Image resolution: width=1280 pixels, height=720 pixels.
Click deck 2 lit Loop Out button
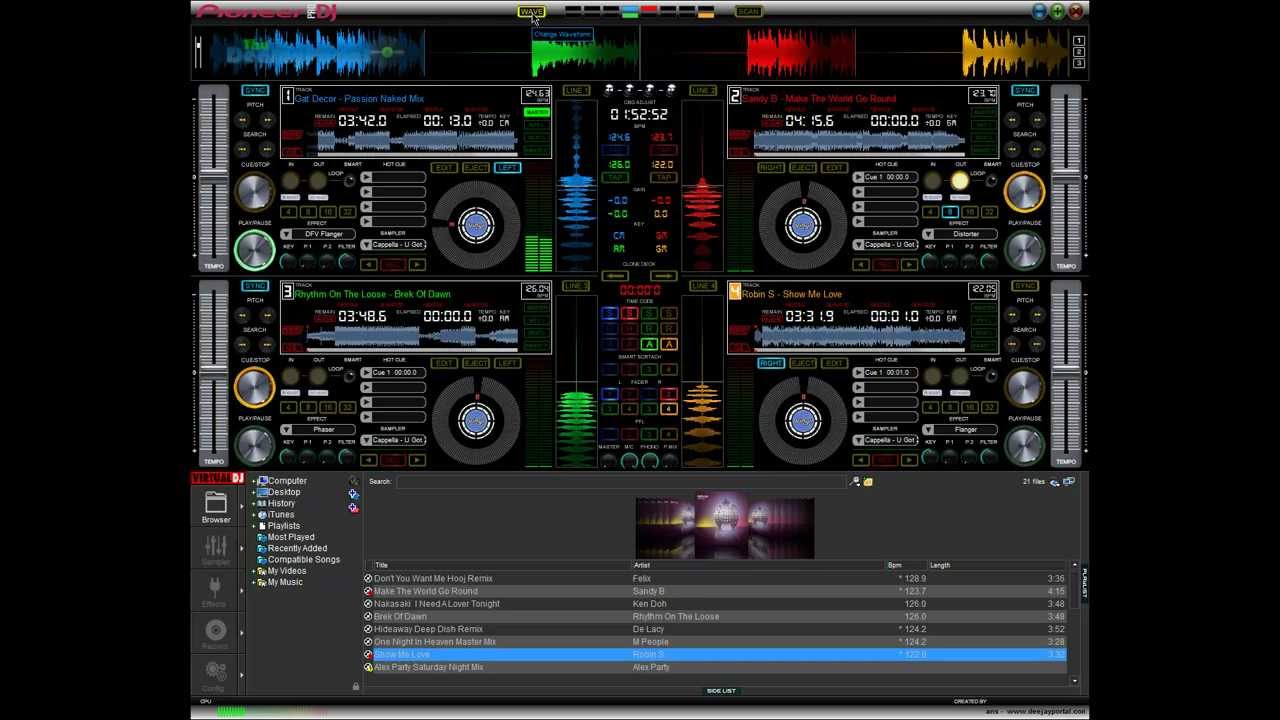click(960, 181)
